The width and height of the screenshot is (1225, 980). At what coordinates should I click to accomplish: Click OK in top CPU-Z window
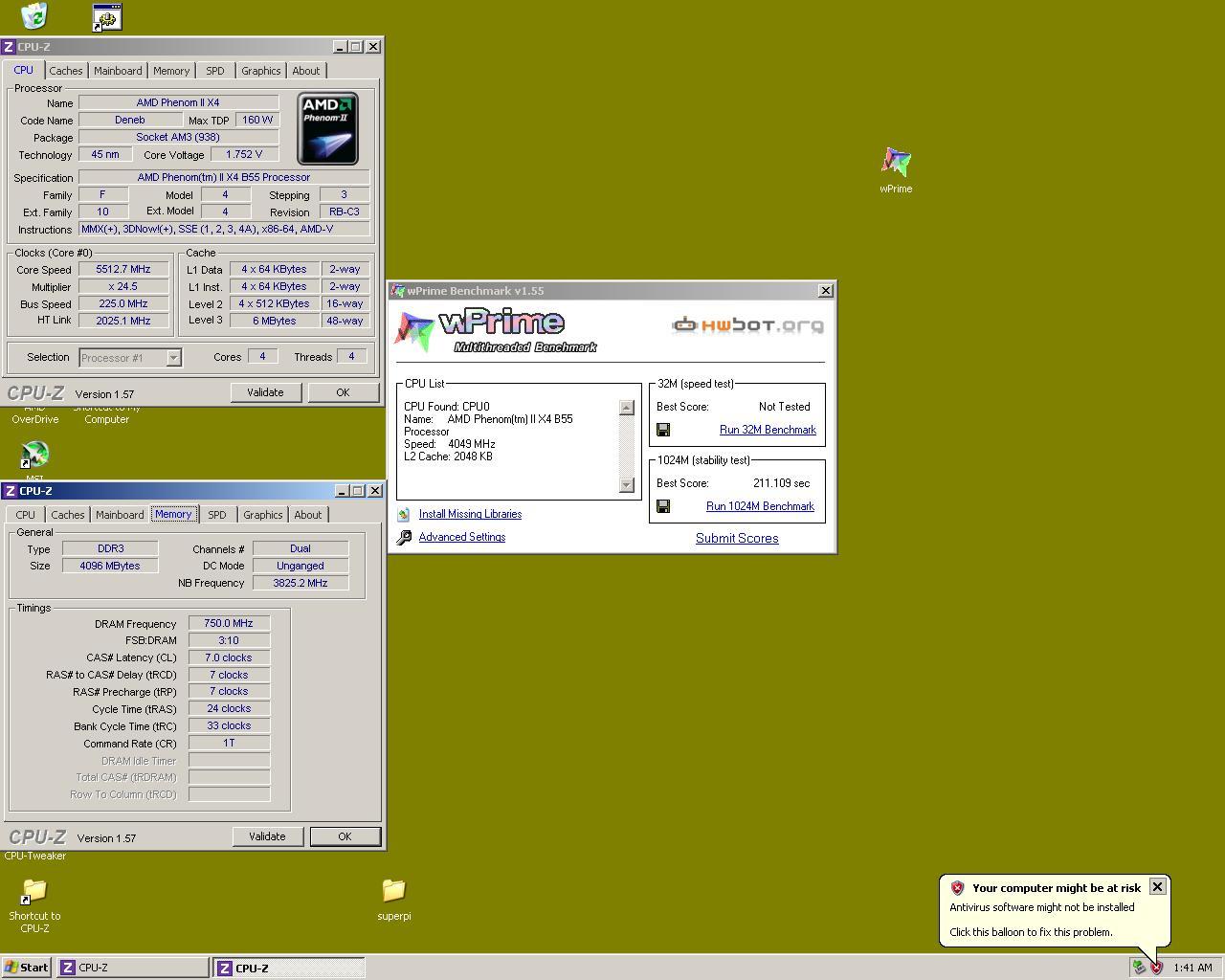[x=343, y=392]
